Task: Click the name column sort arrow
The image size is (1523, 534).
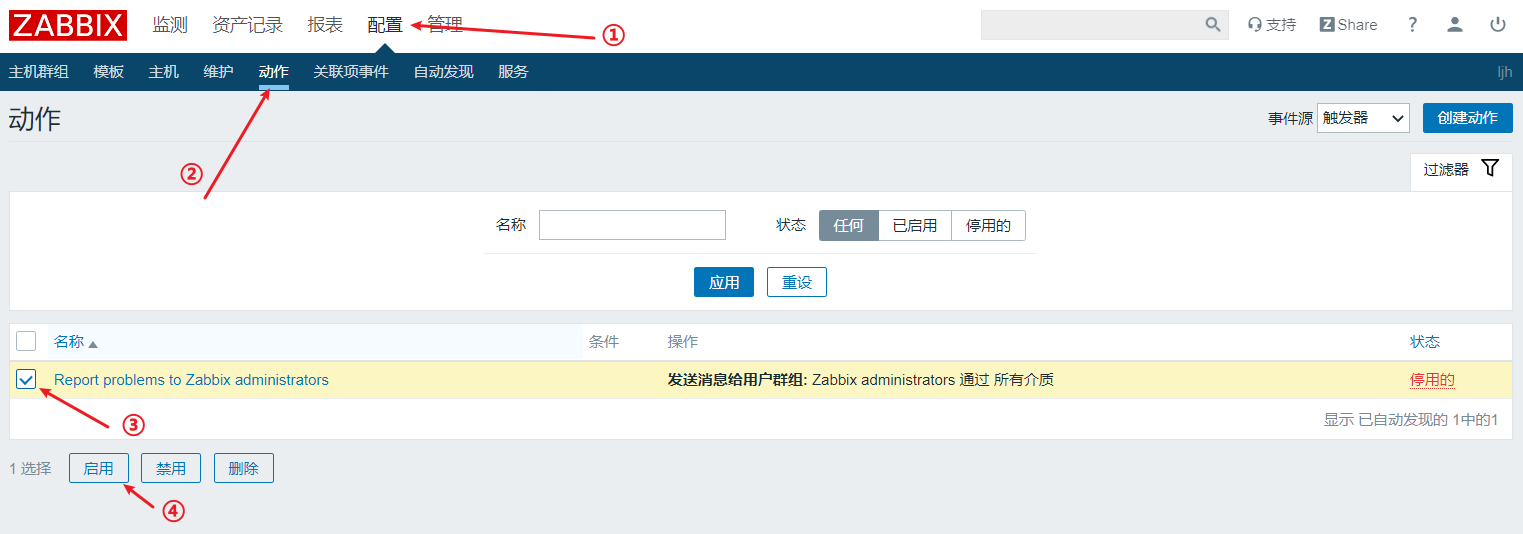Action: (93, 344)
